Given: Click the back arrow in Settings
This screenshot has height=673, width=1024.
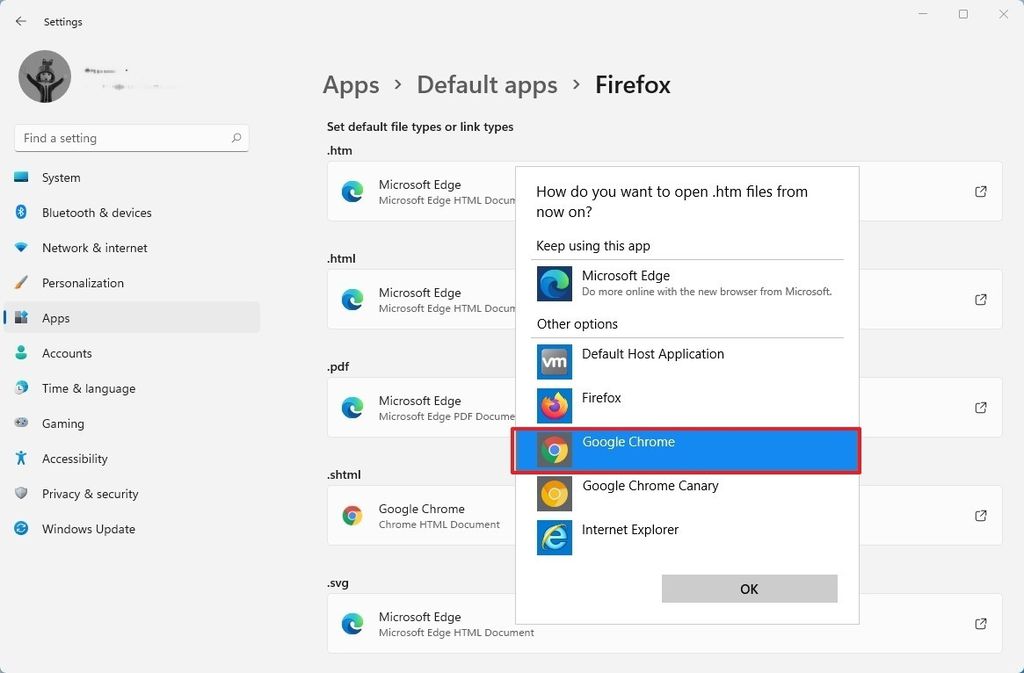Looking at the screenshot, I should (x=20, y=21).
